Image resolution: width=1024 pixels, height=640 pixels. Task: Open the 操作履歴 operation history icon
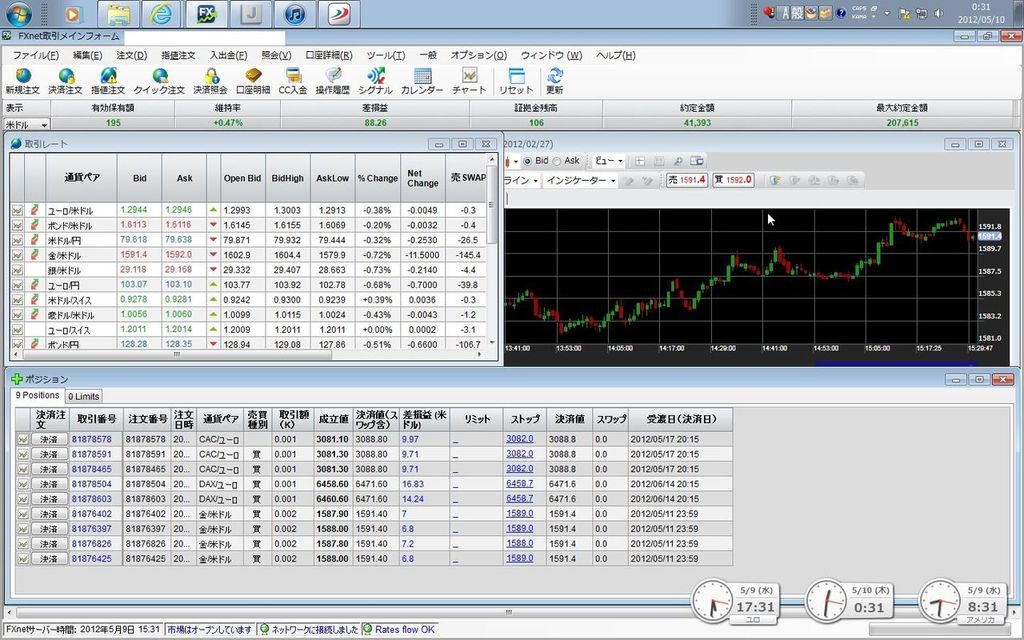pos(332,82)
